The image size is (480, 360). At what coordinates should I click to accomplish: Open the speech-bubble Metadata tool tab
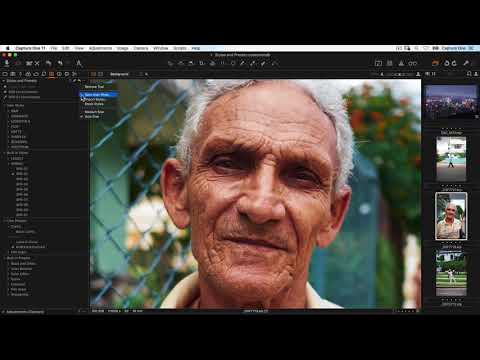[67, 74]
